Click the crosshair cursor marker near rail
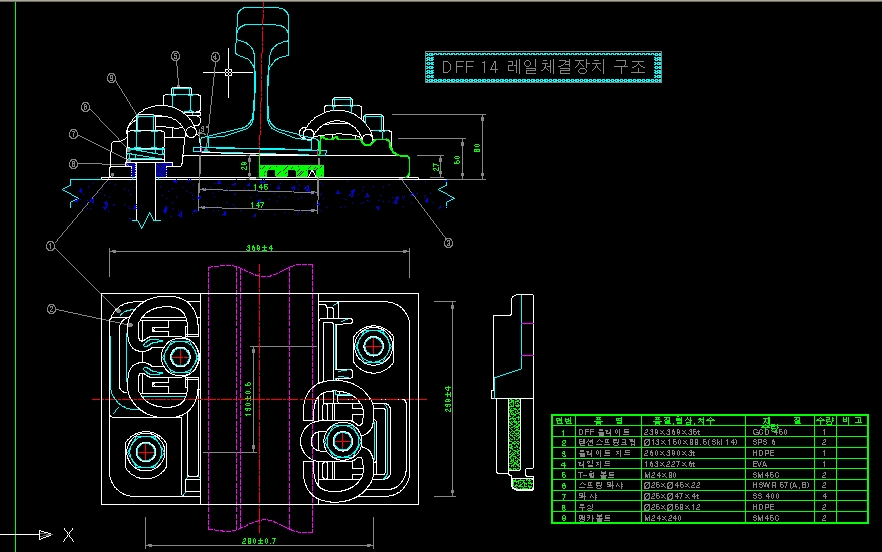Screen dimensions: 882x552 pyautogui.click(x=230, y=73)
